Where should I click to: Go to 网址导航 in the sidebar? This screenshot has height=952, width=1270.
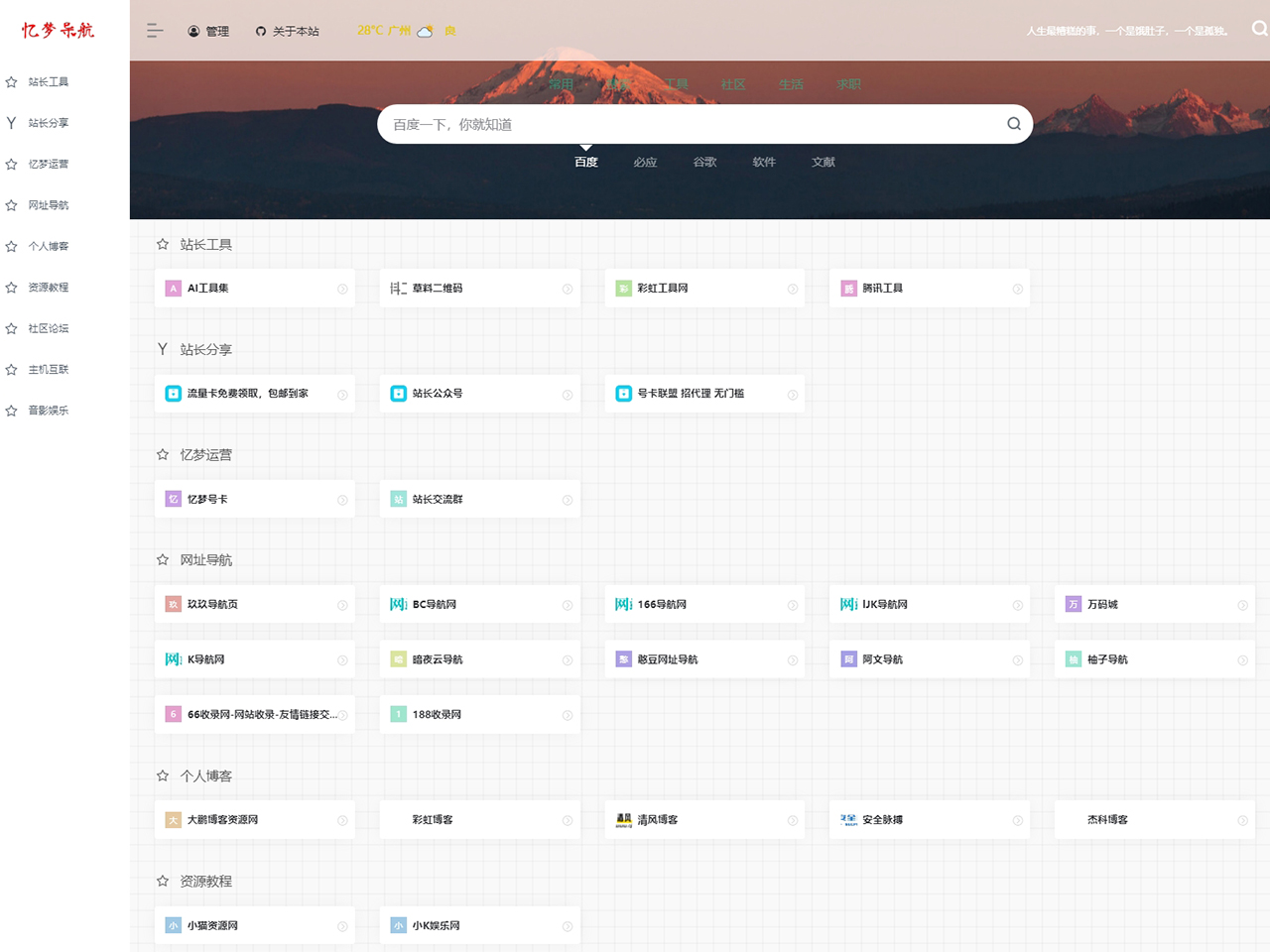pyautogui.click(x=48, y=205)
